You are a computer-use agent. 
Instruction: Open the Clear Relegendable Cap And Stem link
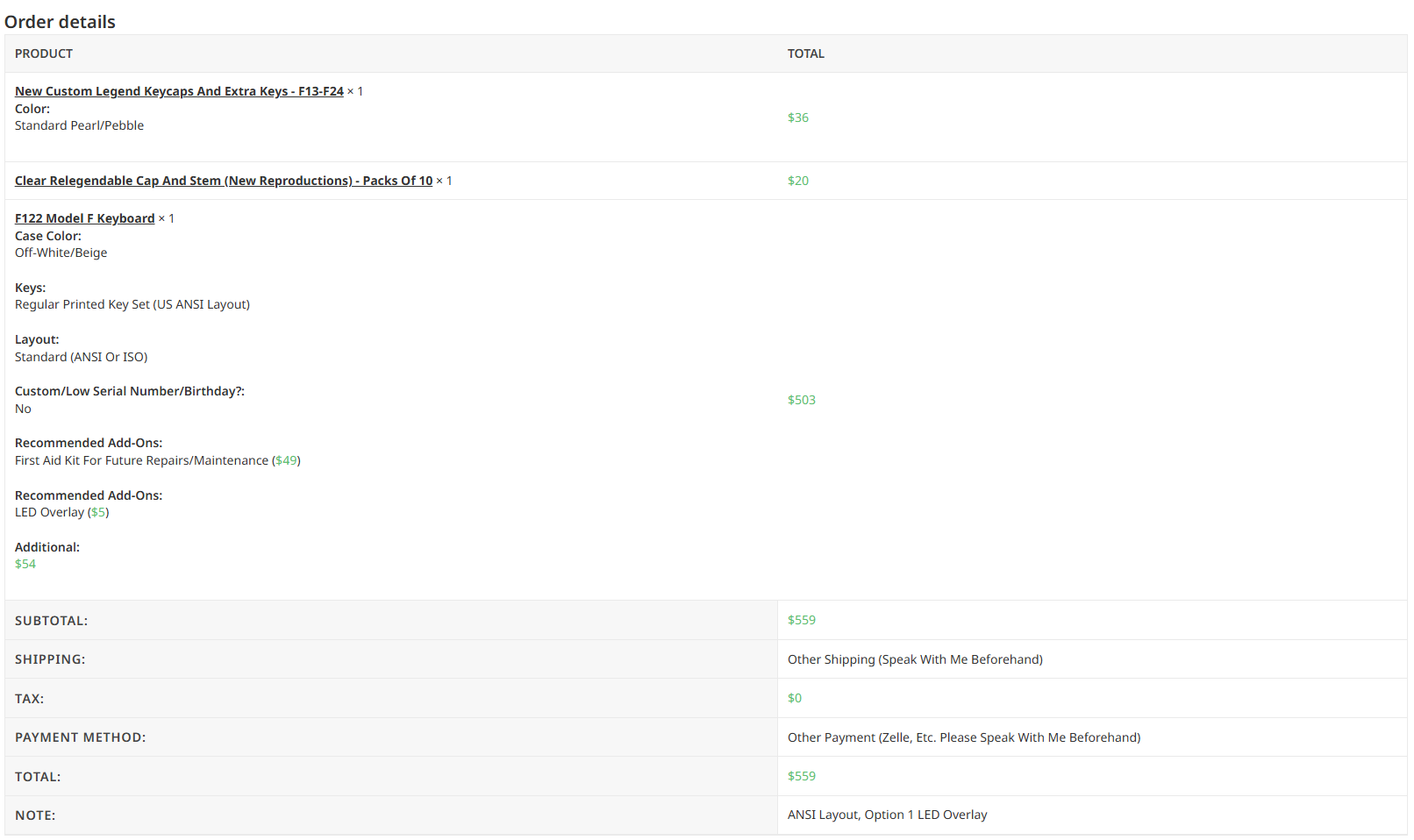(x=224, y=181)
